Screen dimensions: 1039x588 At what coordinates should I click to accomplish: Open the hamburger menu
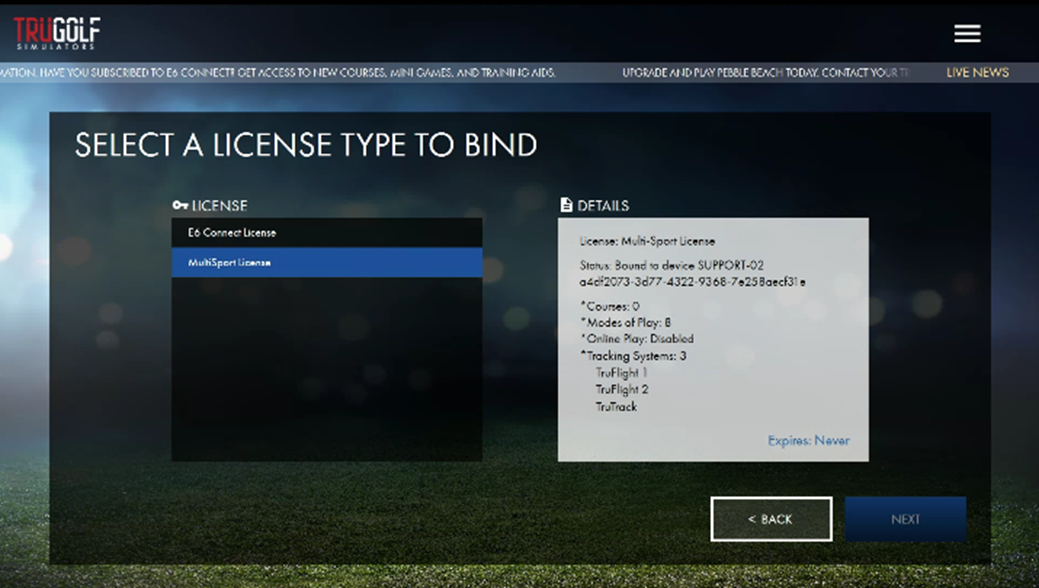[x=967, y=34]
